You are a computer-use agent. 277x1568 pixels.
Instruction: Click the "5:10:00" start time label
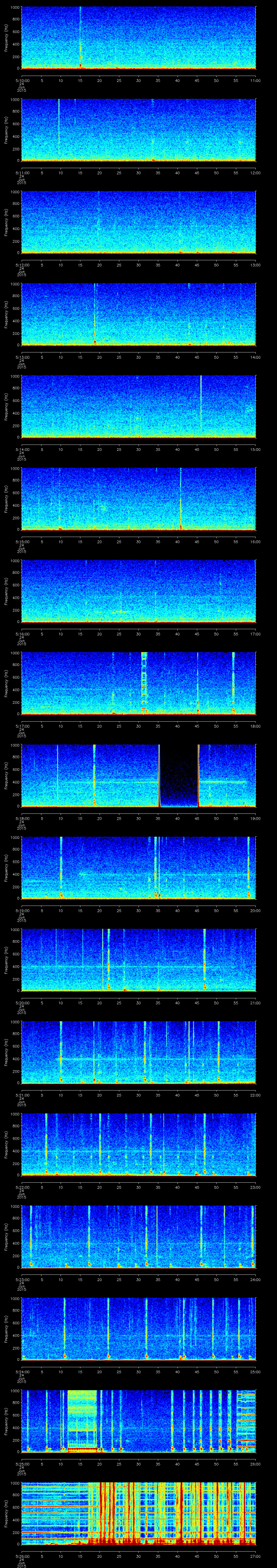coord(22,80)
